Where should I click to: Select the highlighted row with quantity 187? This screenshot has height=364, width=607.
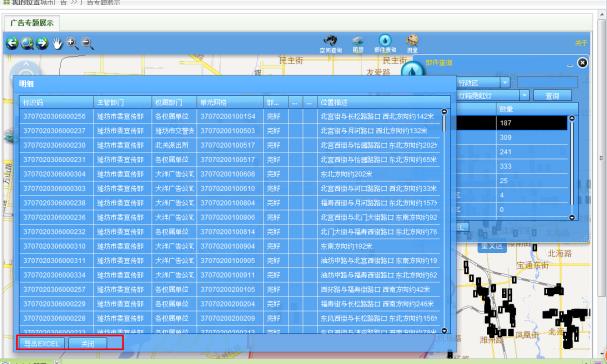pos(512,123)
